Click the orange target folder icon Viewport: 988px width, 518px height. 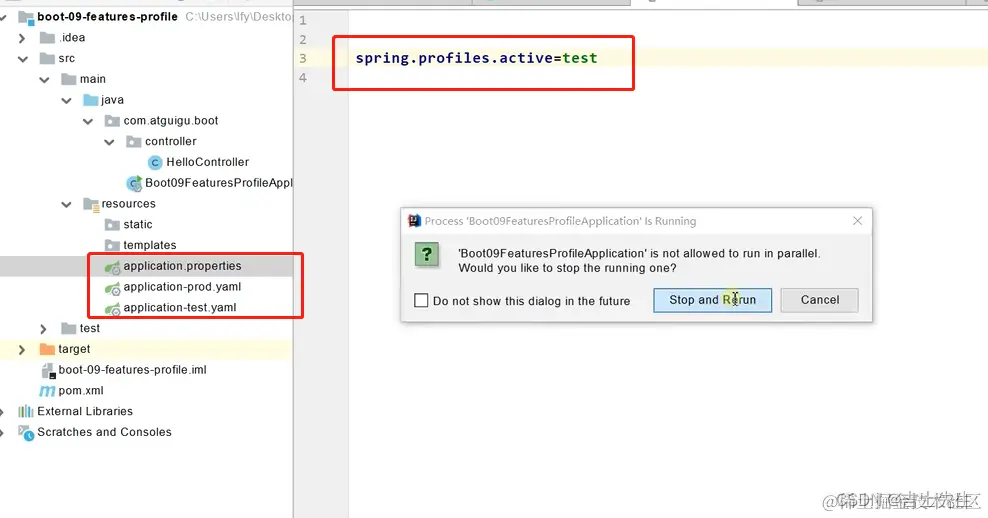[x=47, y=350]
